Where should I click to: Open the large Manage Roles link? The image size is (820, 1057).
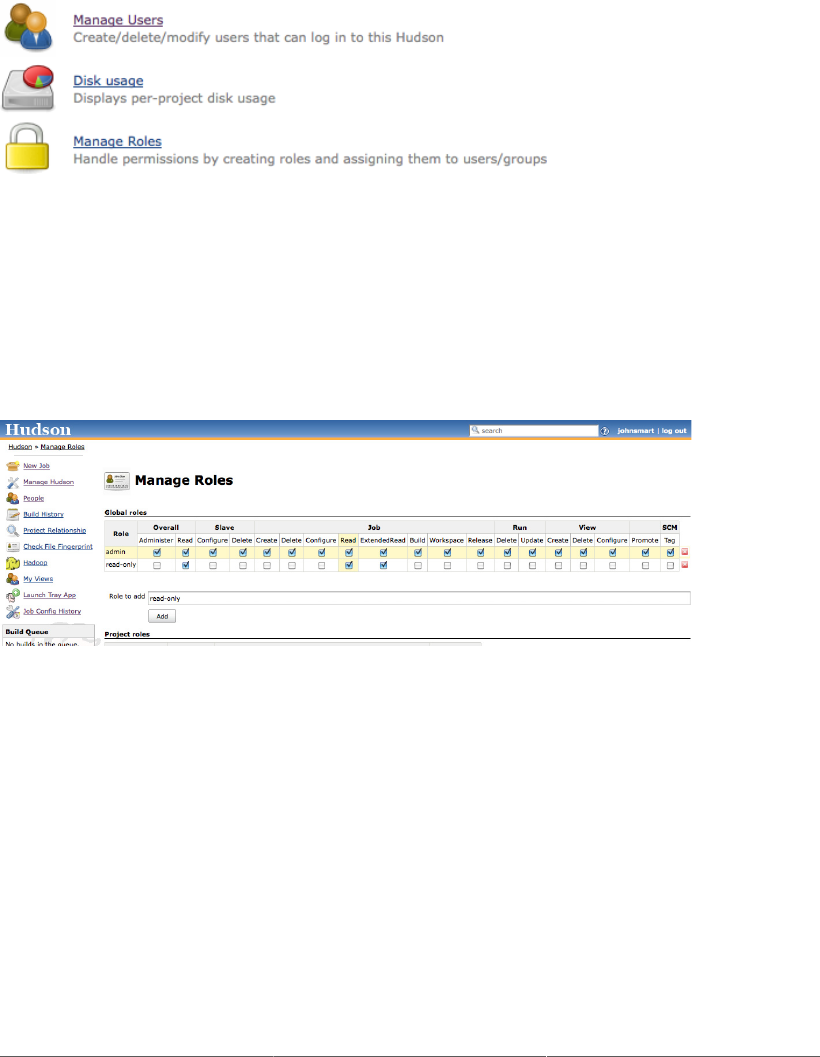[117, 142]
